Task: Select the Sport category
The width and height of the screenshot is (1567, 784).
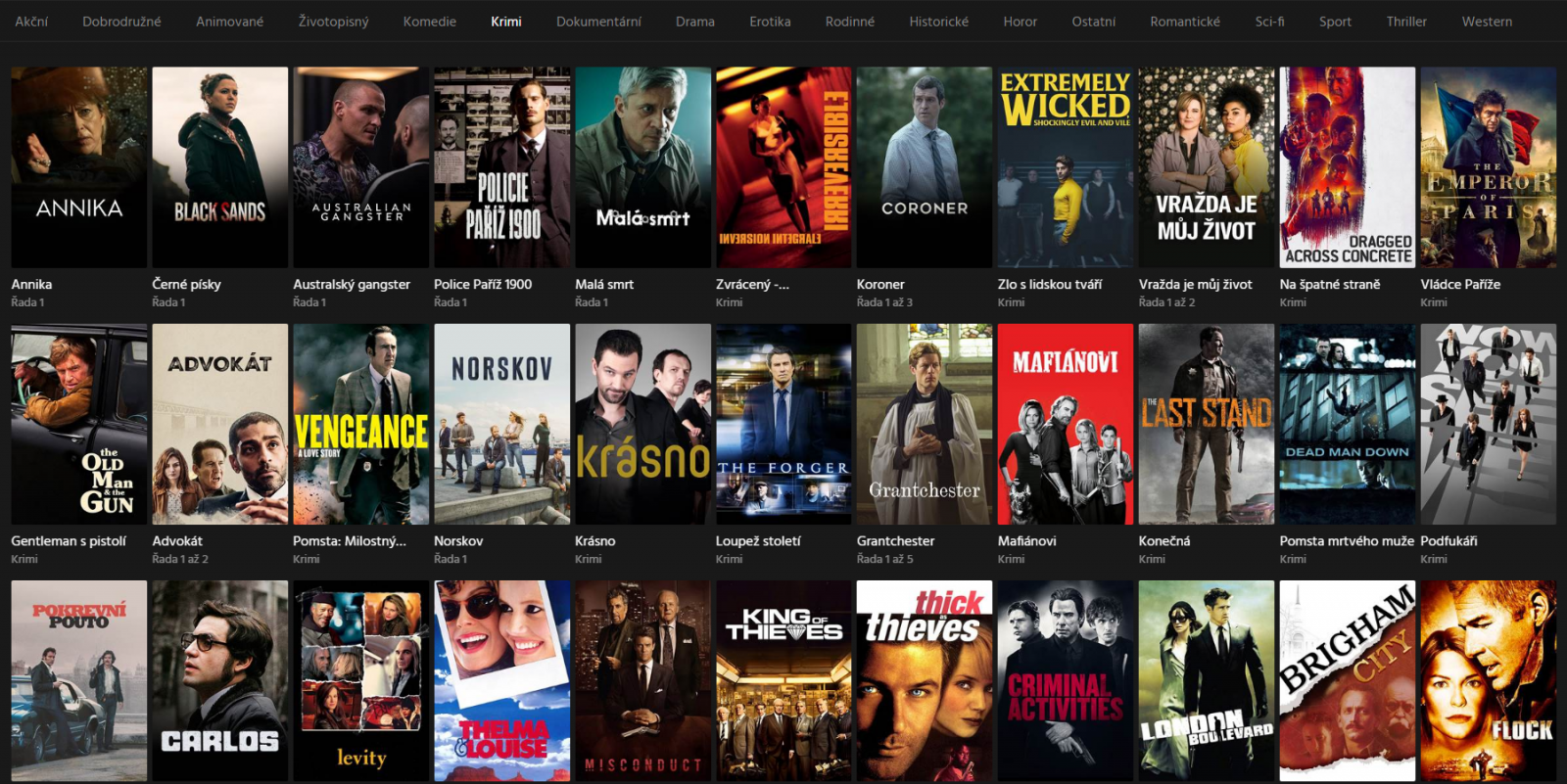Action: pos(1335,22)
